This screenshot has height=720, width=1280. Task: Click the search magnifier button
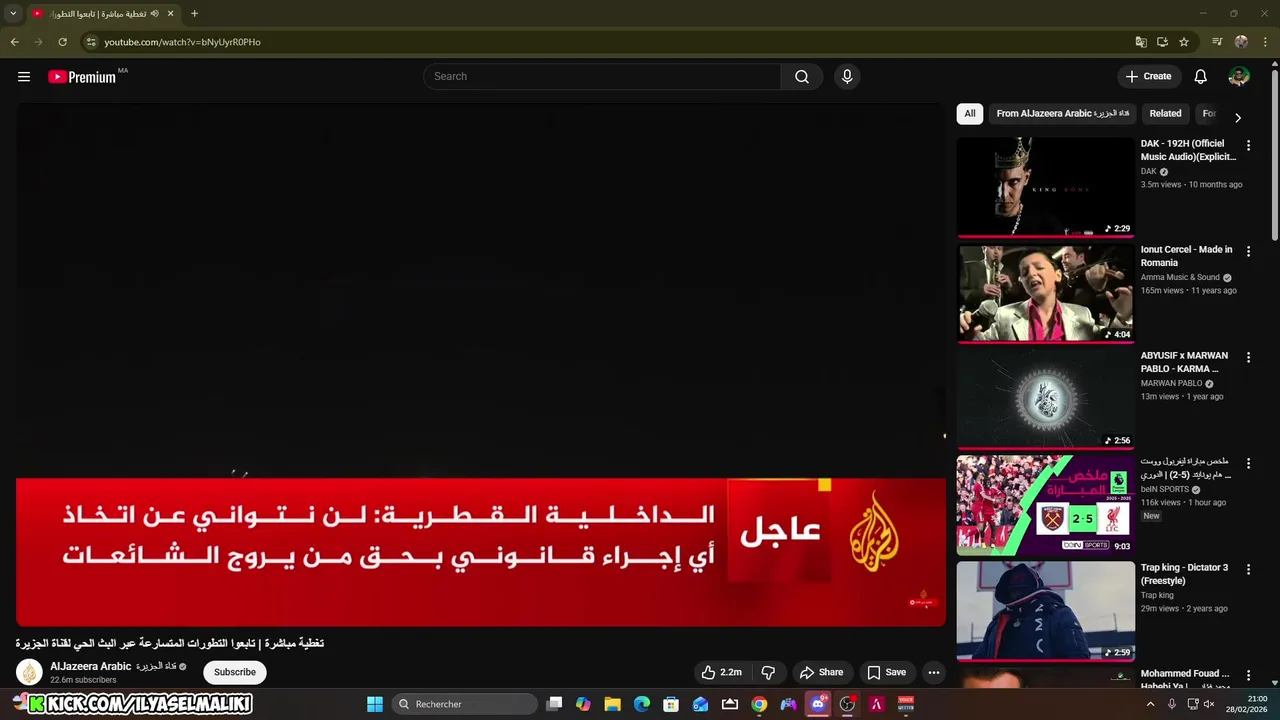802,77
